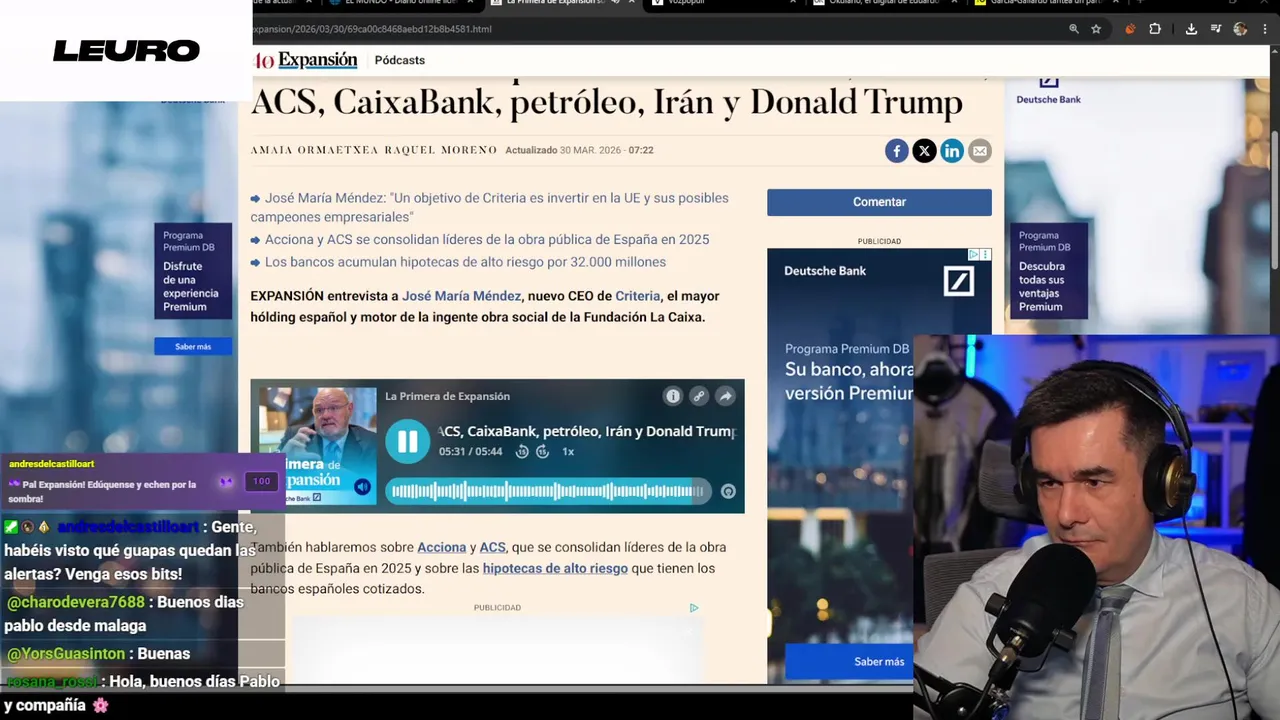Open AdChoices icon on lower publicidad banner

click(693, 608)
